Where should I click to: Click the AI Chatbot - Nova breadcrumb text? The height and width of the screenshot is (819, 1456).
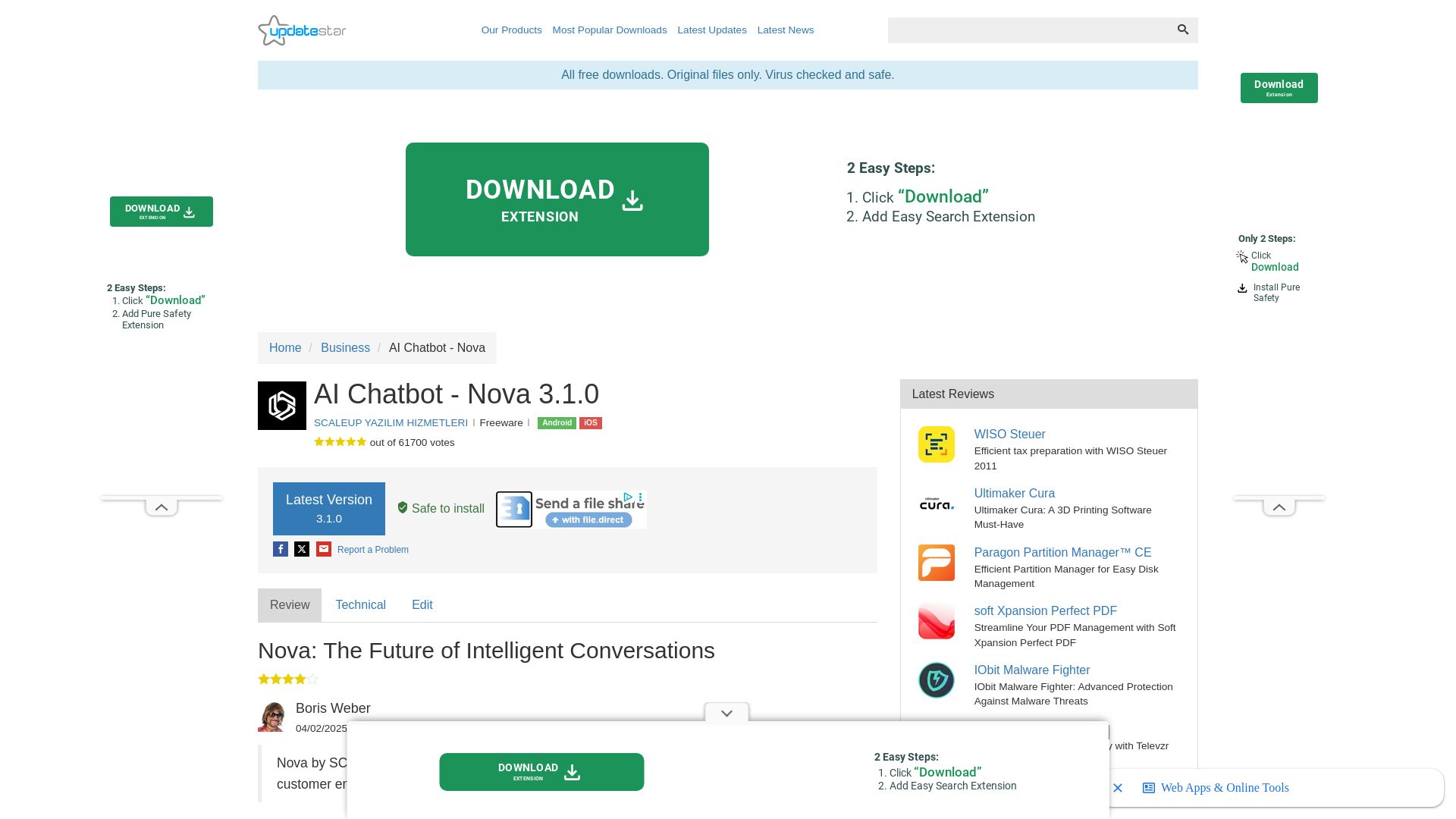pyautogui.click(x=437, y=348)
